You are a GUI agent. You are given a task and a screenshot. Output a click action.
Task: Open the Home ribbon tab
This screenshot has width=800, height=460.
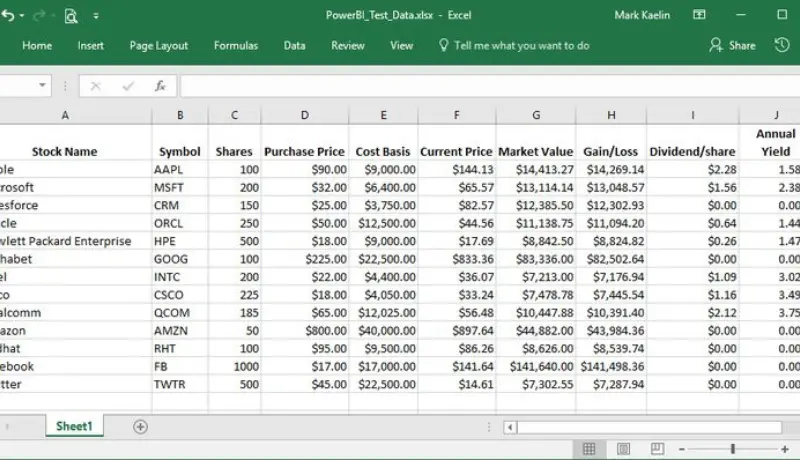37,45
